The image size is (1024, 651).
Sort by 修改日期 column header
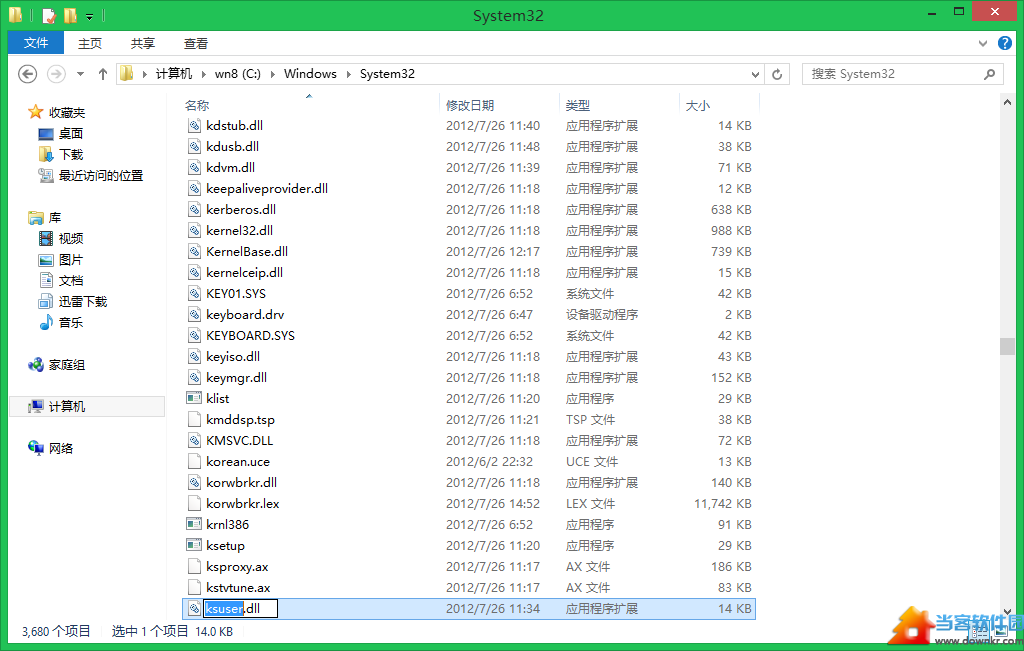pyautogui.click(x=470, y=105)
